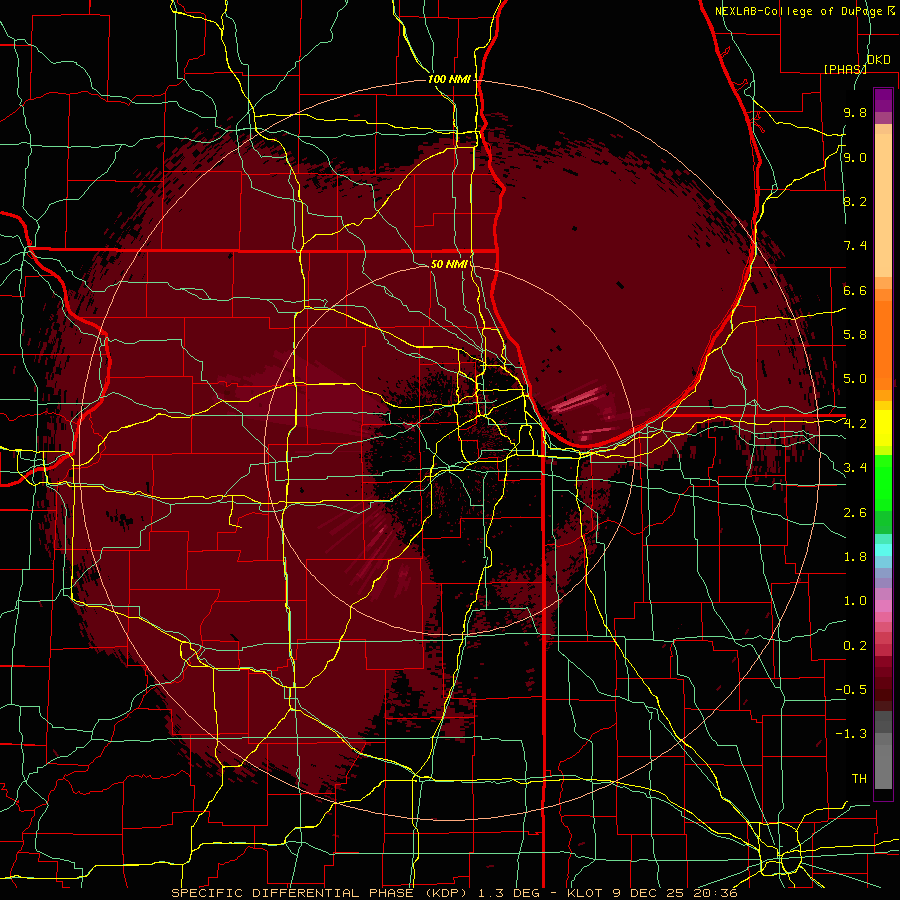Click the 1.8 scale value
The height and width of the screenshot is (900, 900).
[x=855, y=557]
